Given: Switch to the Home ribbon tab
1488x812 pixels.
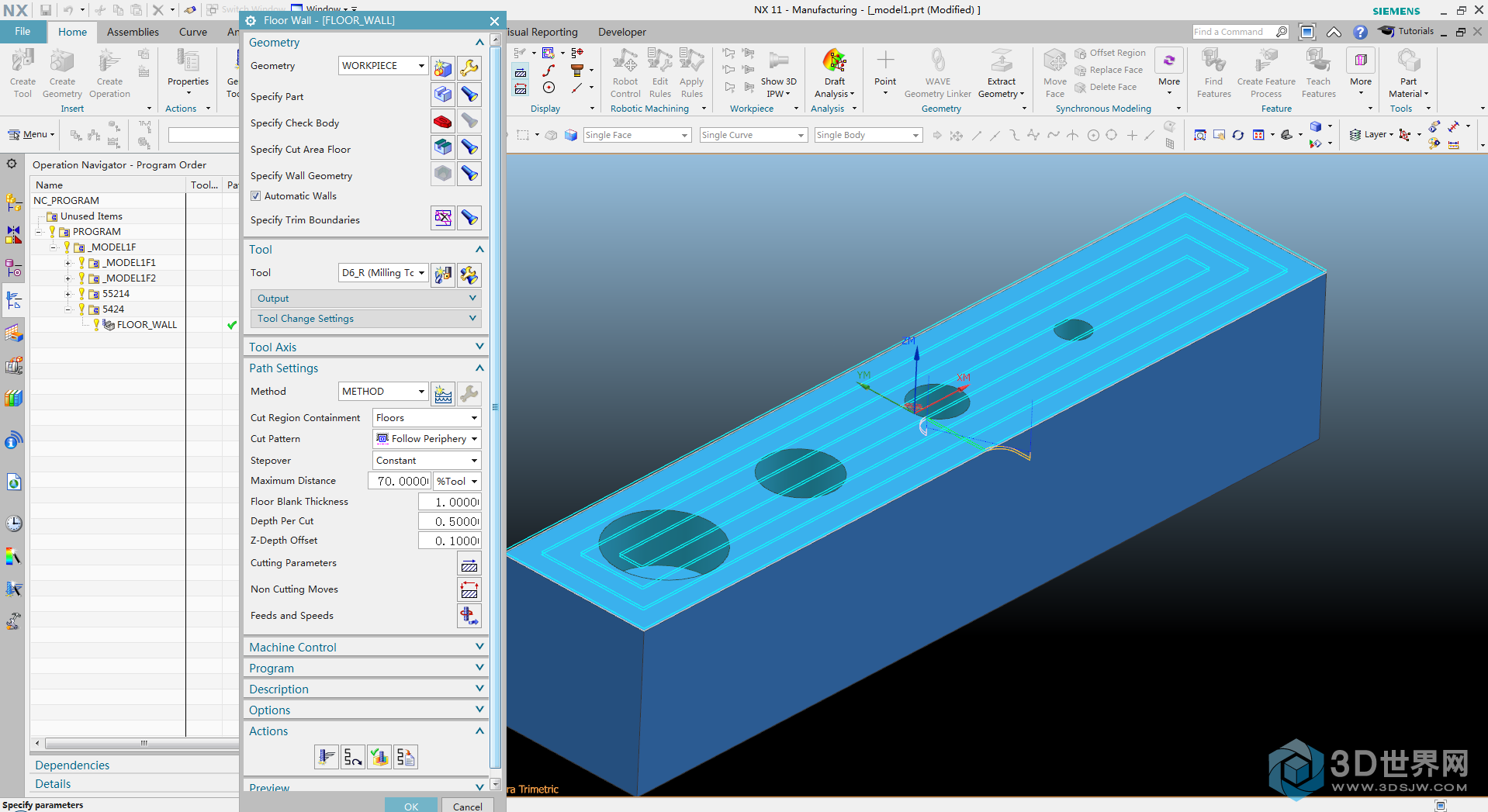Looking at the screenshot, I should click(72, 32).
